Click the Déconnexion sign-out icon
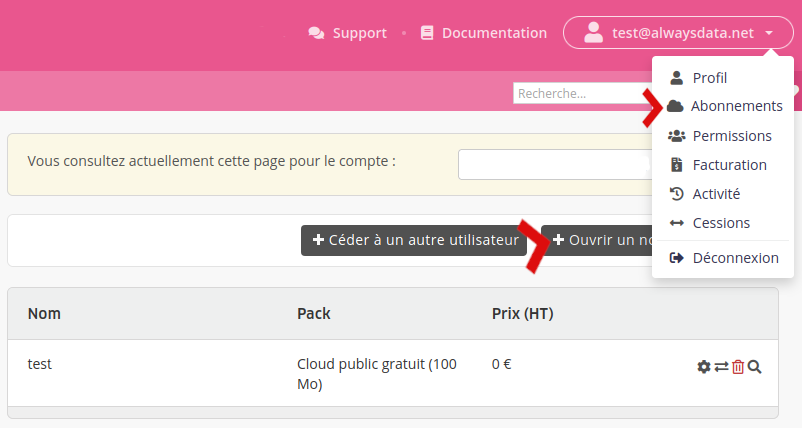802x428 pixels. [x=676, y=258]
